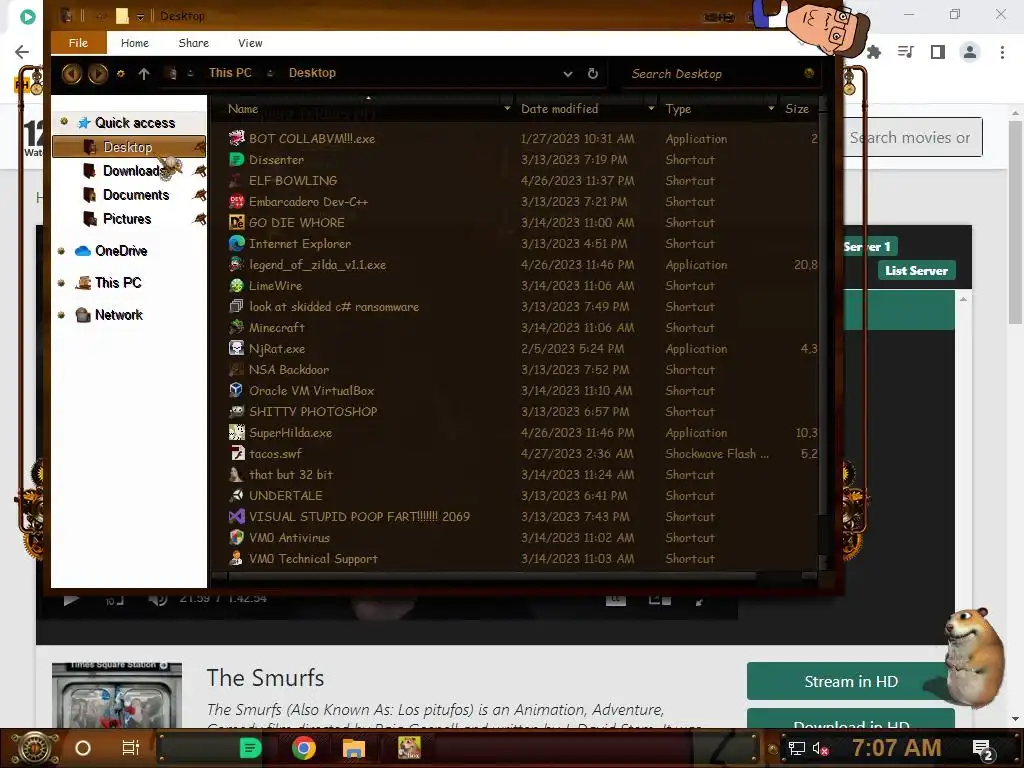This screenshot has width=1024, height=768.
Task: Select the Oracle VM VirtualBox icon
Action: pyautogui.click(x=236, y=390)
